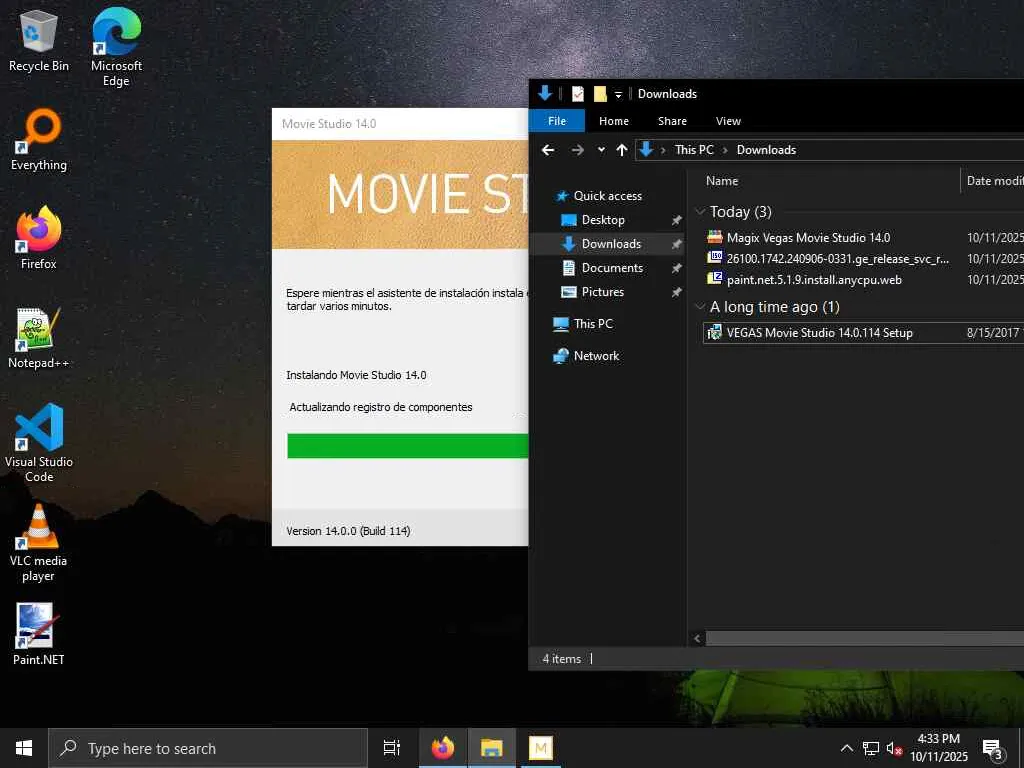
Task: Select the Magix Vegas Movie Studio 14.0 file
Action: point(808,238)
